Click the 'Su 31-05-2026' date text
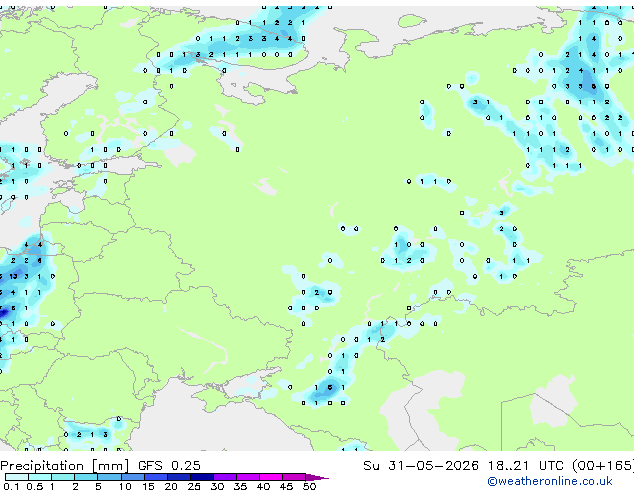 point(421,466)
